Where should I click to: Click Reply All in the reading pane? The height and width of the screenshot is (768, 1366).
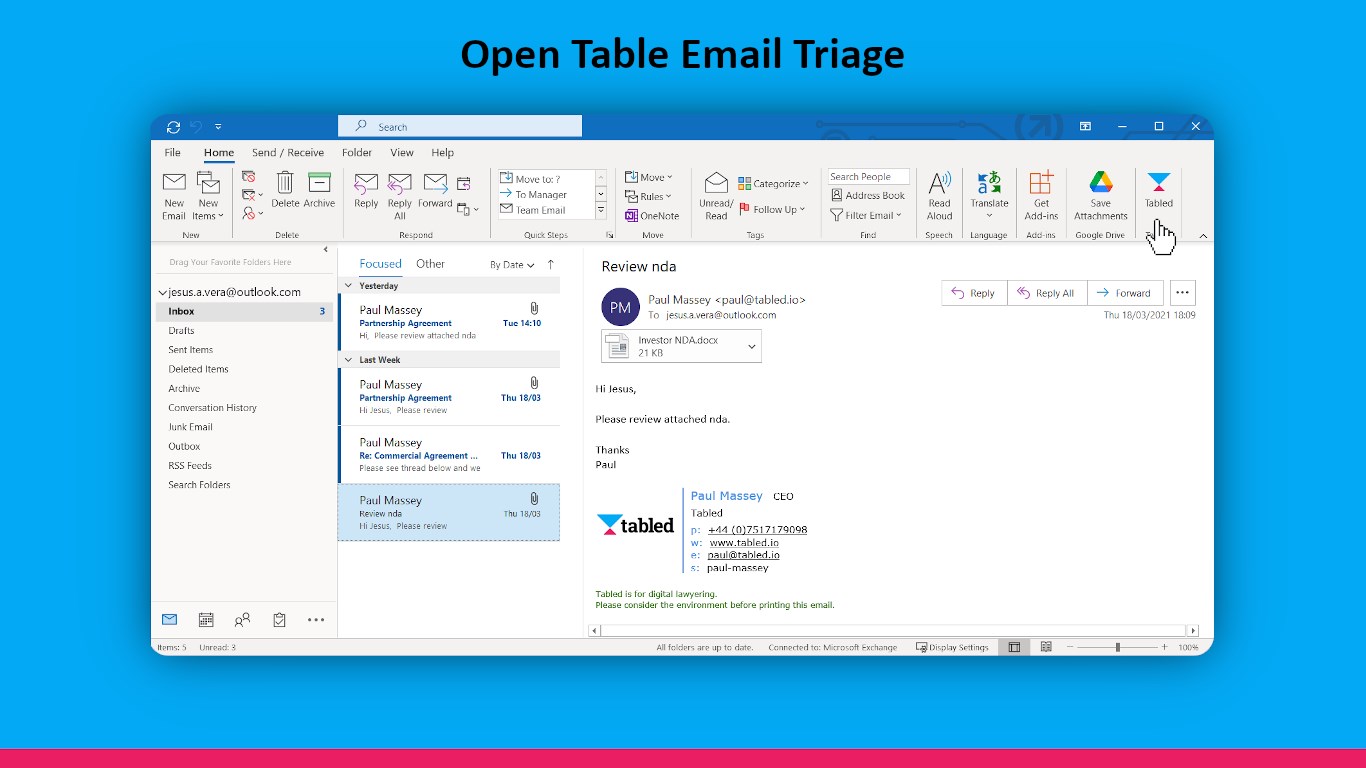click(x=1047, y=293)
